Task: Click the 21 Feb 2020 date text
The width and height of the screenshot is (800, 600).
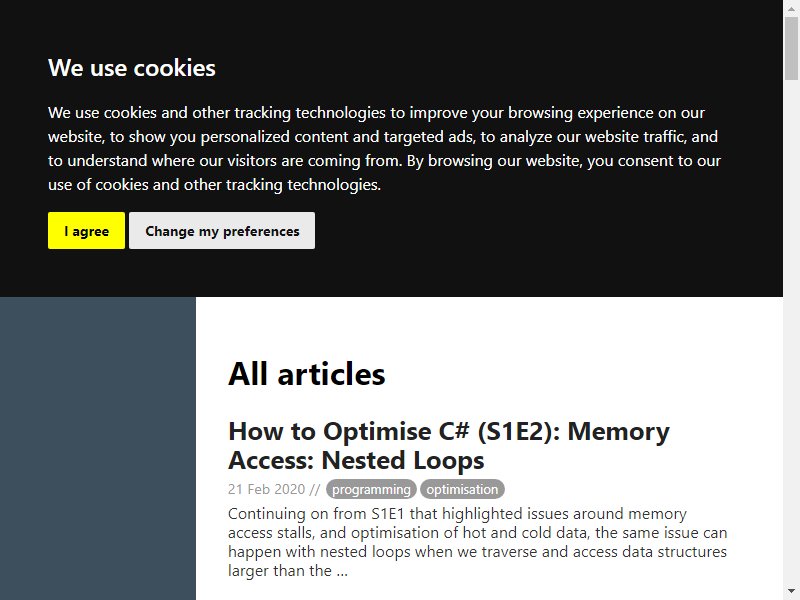Action: tap(266, 489)
